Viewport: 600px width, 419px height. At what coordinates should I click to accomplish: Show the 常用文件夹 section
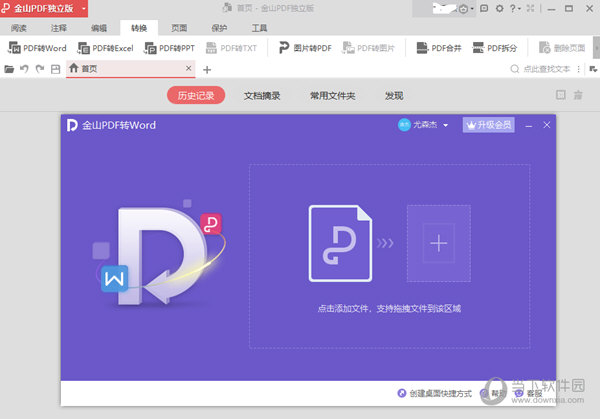coord(333,96)
